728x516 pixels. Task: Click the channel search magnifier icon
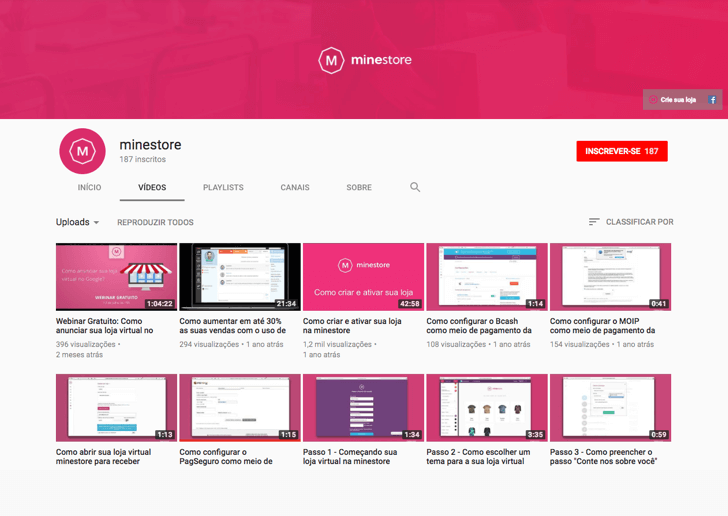pos(415,187)
